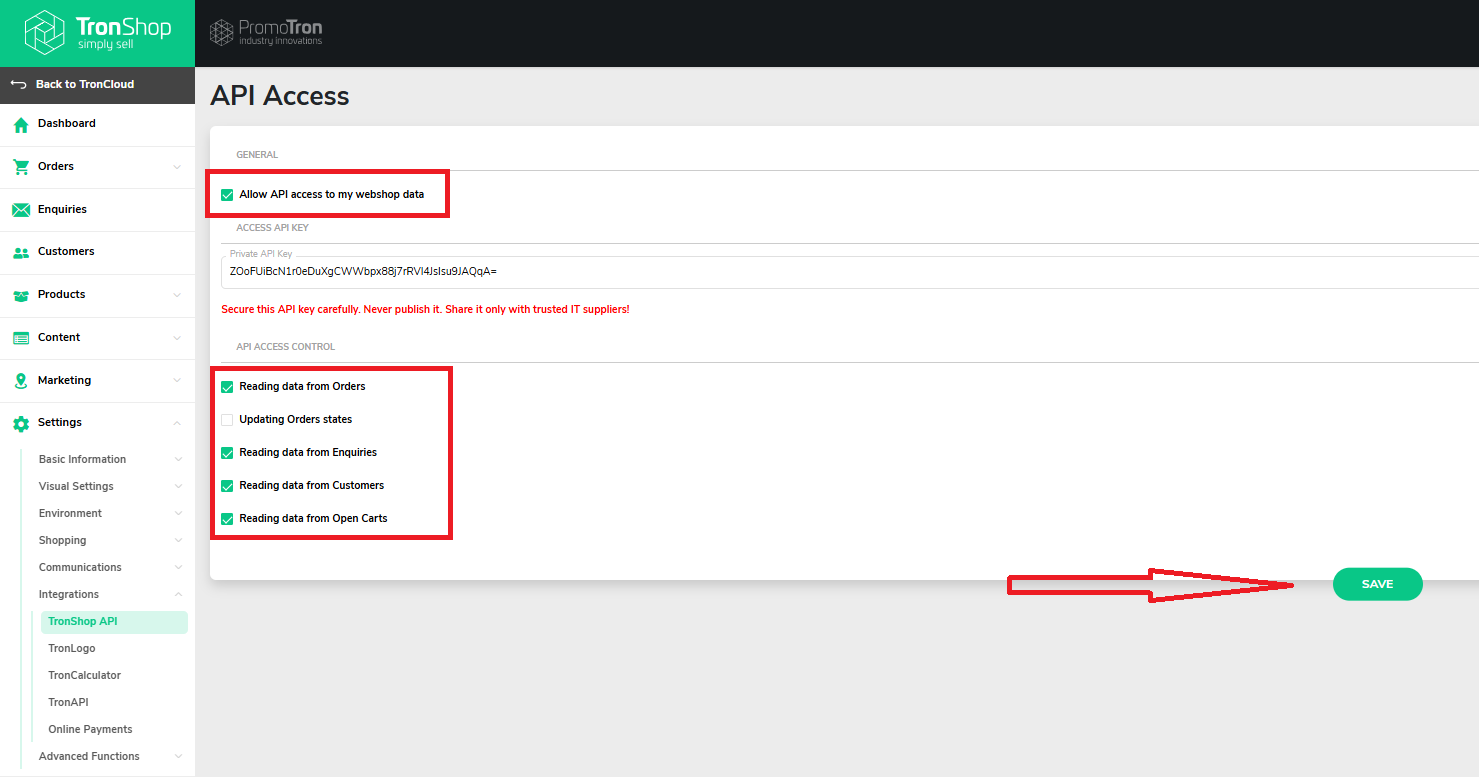Open the Online Payments menu item

click(x=90, y=730)
